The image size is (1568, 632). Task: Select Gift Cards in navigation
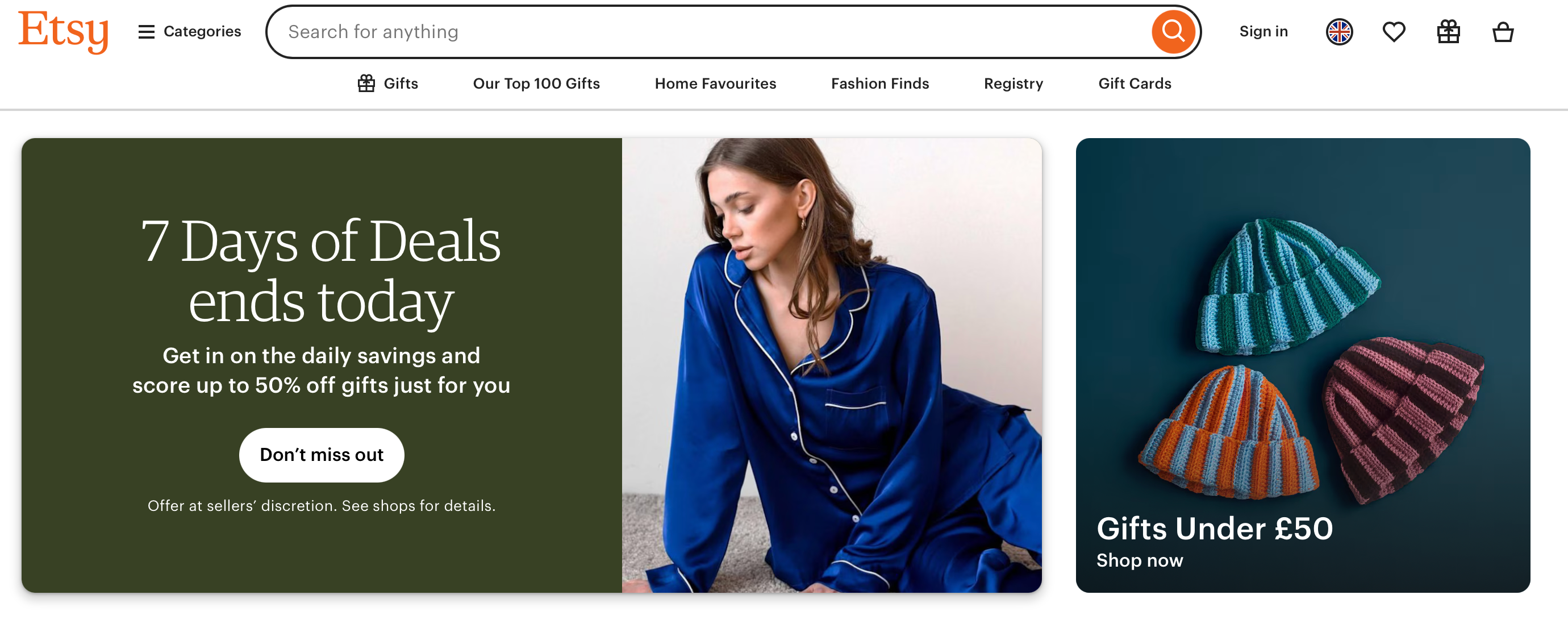coord(1134,84)
